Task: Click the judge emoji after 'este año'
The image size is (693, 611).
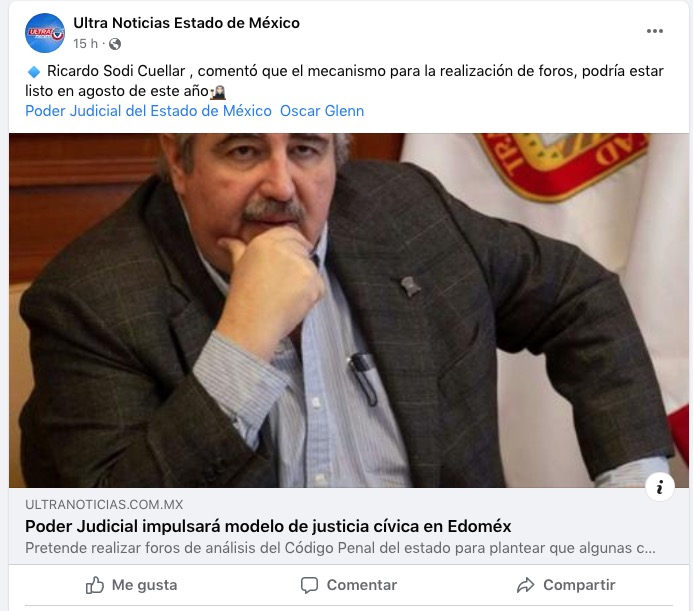Action: 218,92
